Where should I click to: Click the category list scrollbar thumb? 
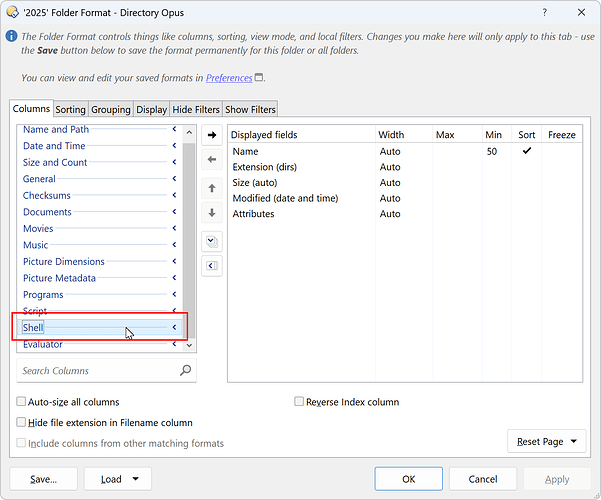tap(189, 241)
